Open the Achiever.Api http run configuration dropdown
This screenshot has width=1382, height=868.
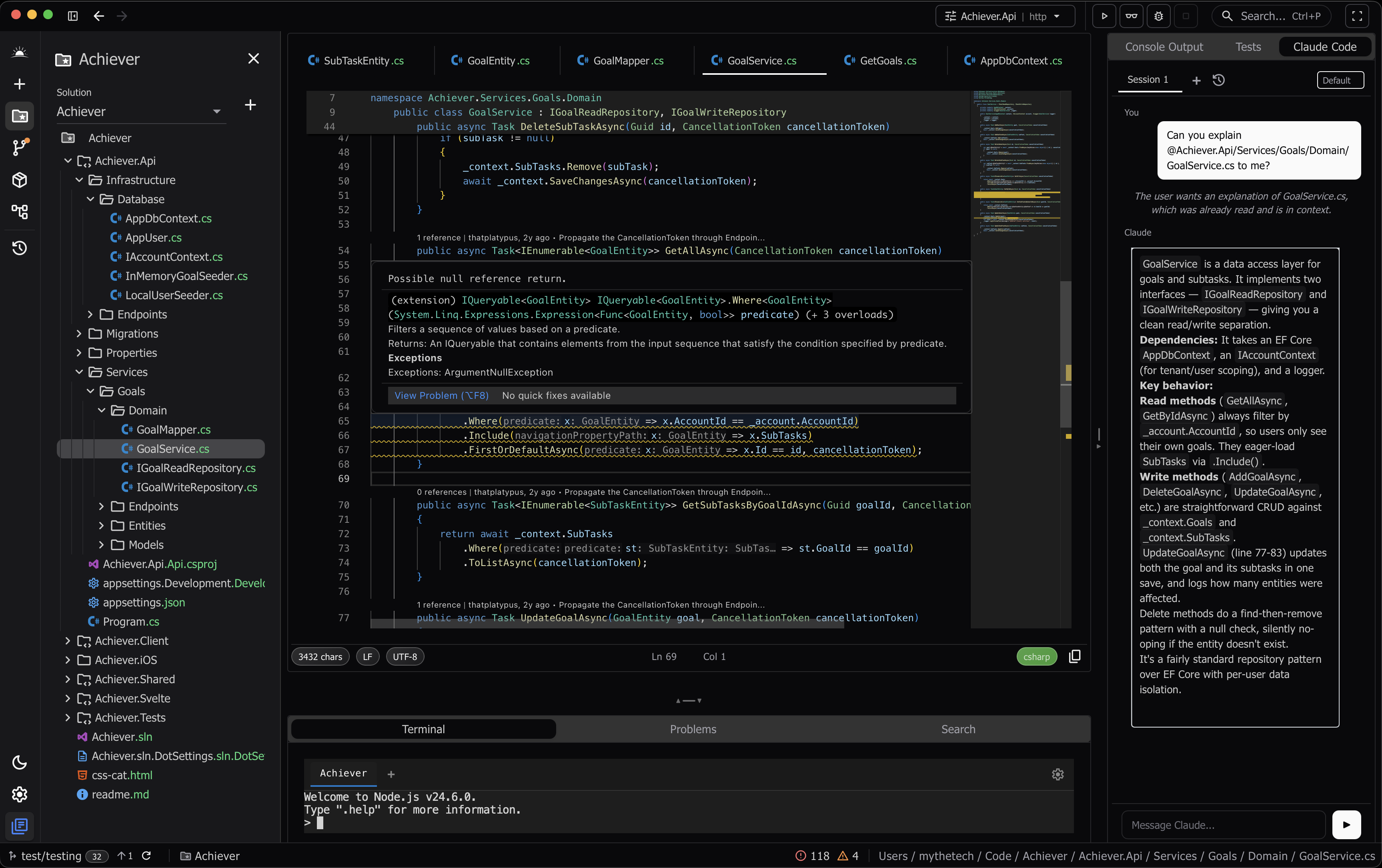tap(1005, 16)
